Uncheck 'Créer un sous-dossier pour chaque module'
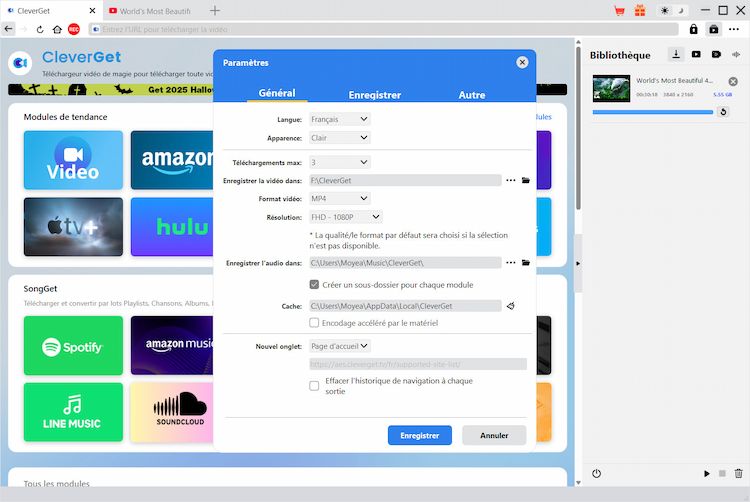750x502 pixels. (x=314, y=285)
